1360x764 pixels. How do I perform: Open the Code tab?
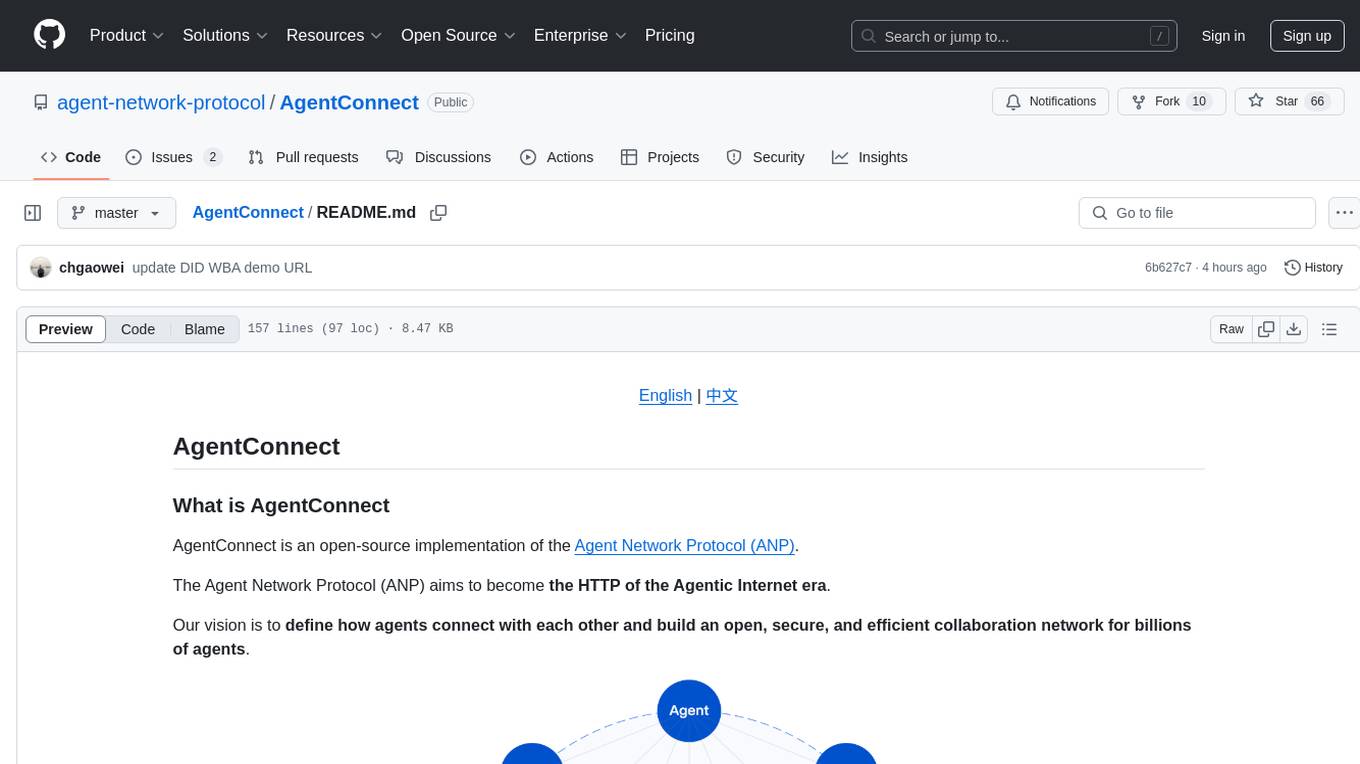coord(71,157)
